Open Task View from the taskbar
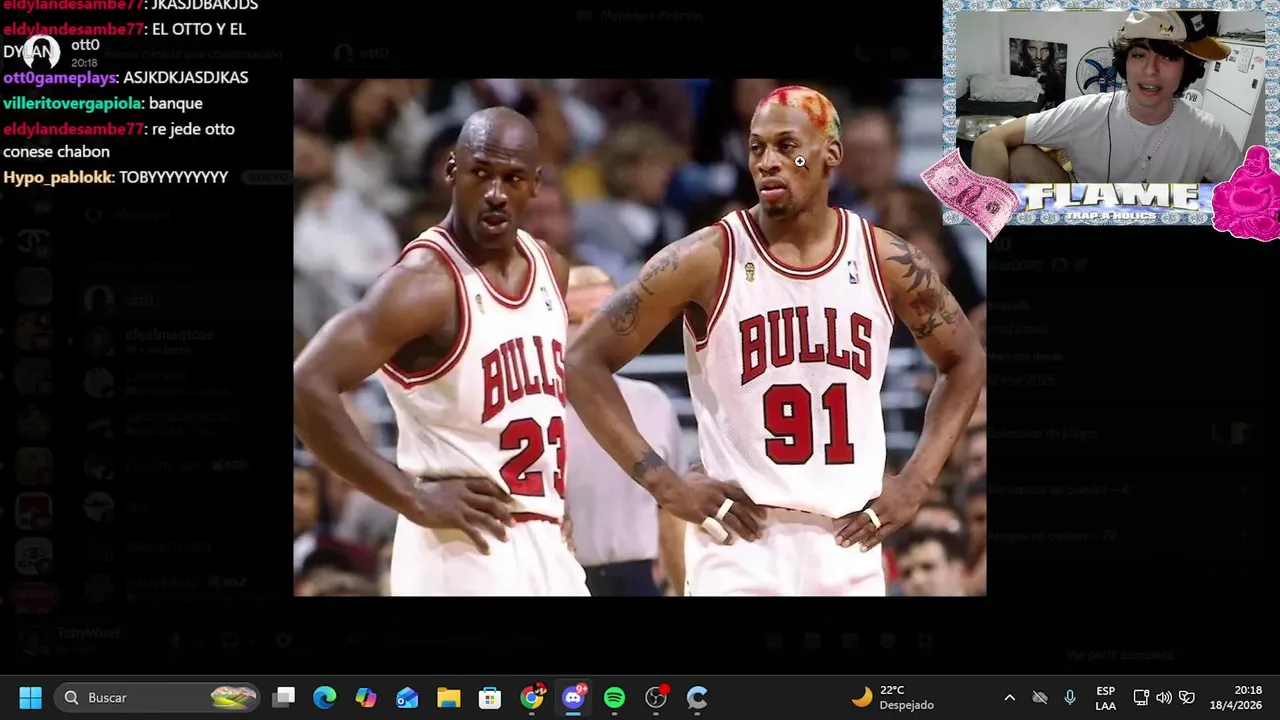This screenshot has width=1280, height=720. tap(285, 697)
